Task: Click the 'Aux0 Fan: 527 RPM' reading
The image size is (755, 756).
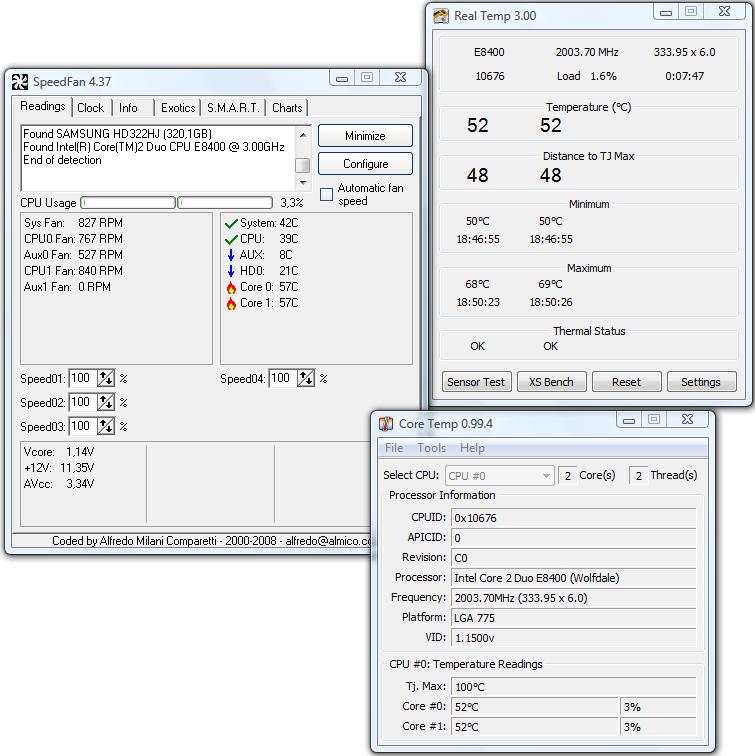Action: [x=73, y=255]
